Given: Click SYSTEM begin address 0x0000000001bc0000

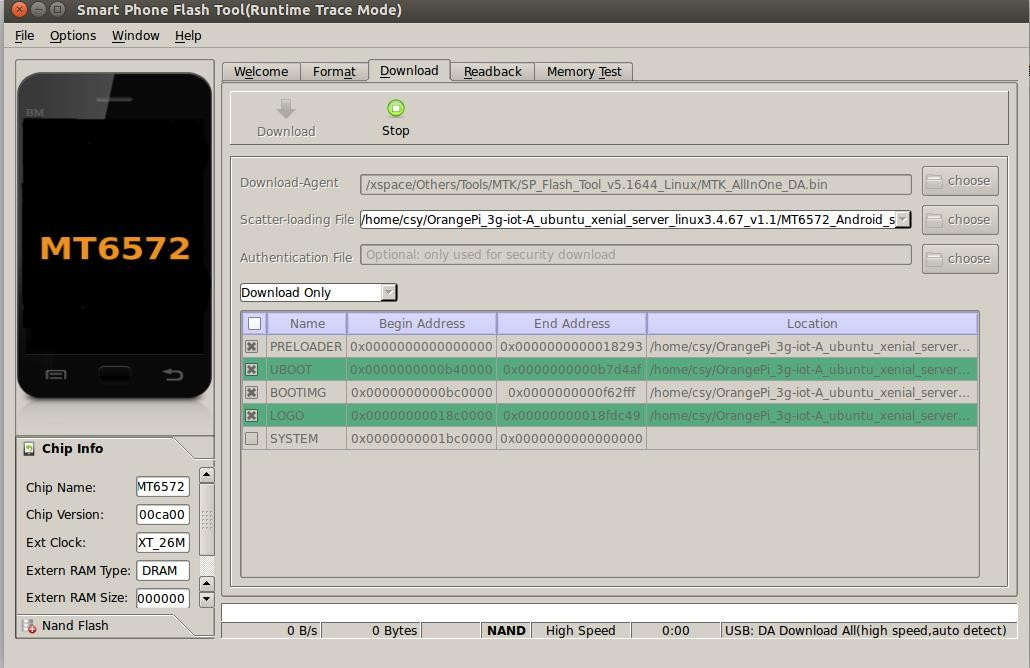Looking at the screenshot, I should tap(421, 439).
